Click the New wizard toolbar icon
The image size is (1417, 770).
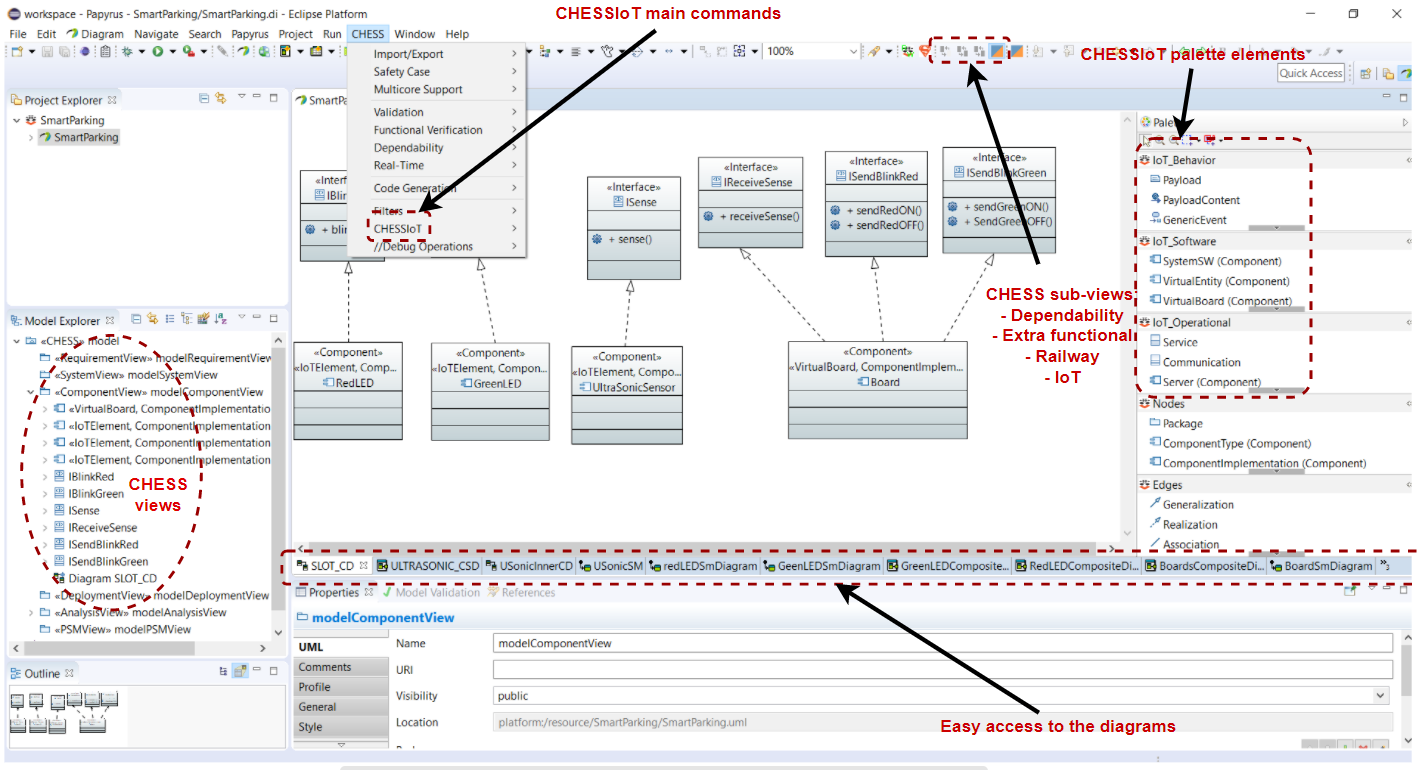[16, 51]
